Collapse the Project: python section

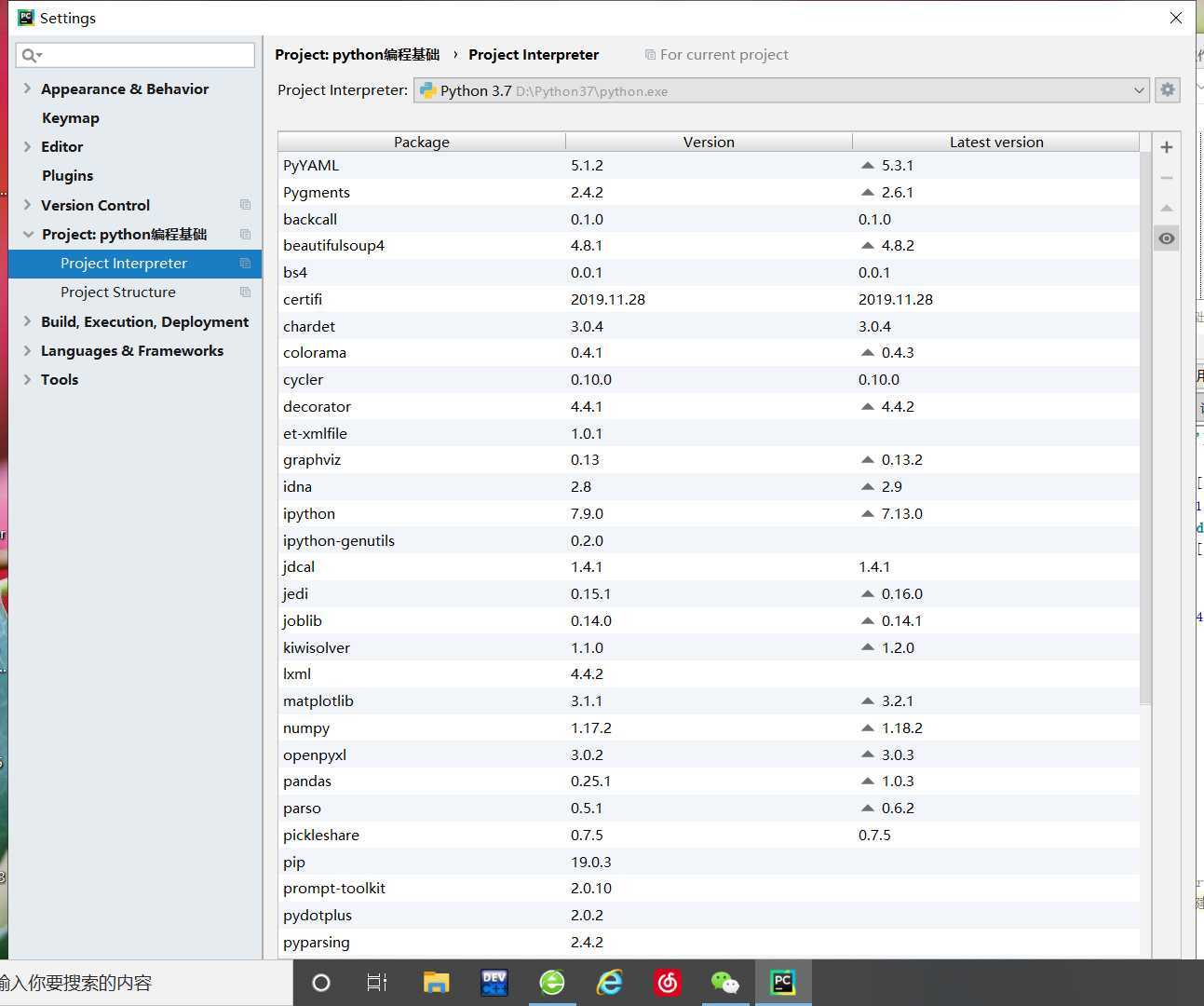[28, 234]
